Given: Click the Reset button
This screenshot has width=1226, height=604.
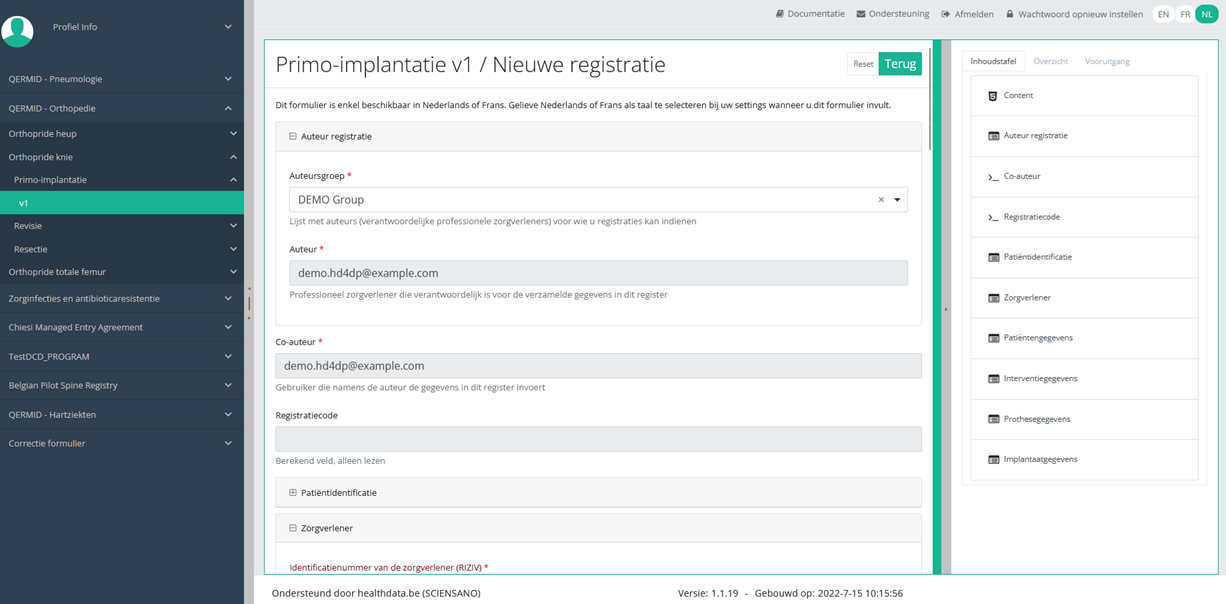Looking at the screenshot, I should [863, 64].
